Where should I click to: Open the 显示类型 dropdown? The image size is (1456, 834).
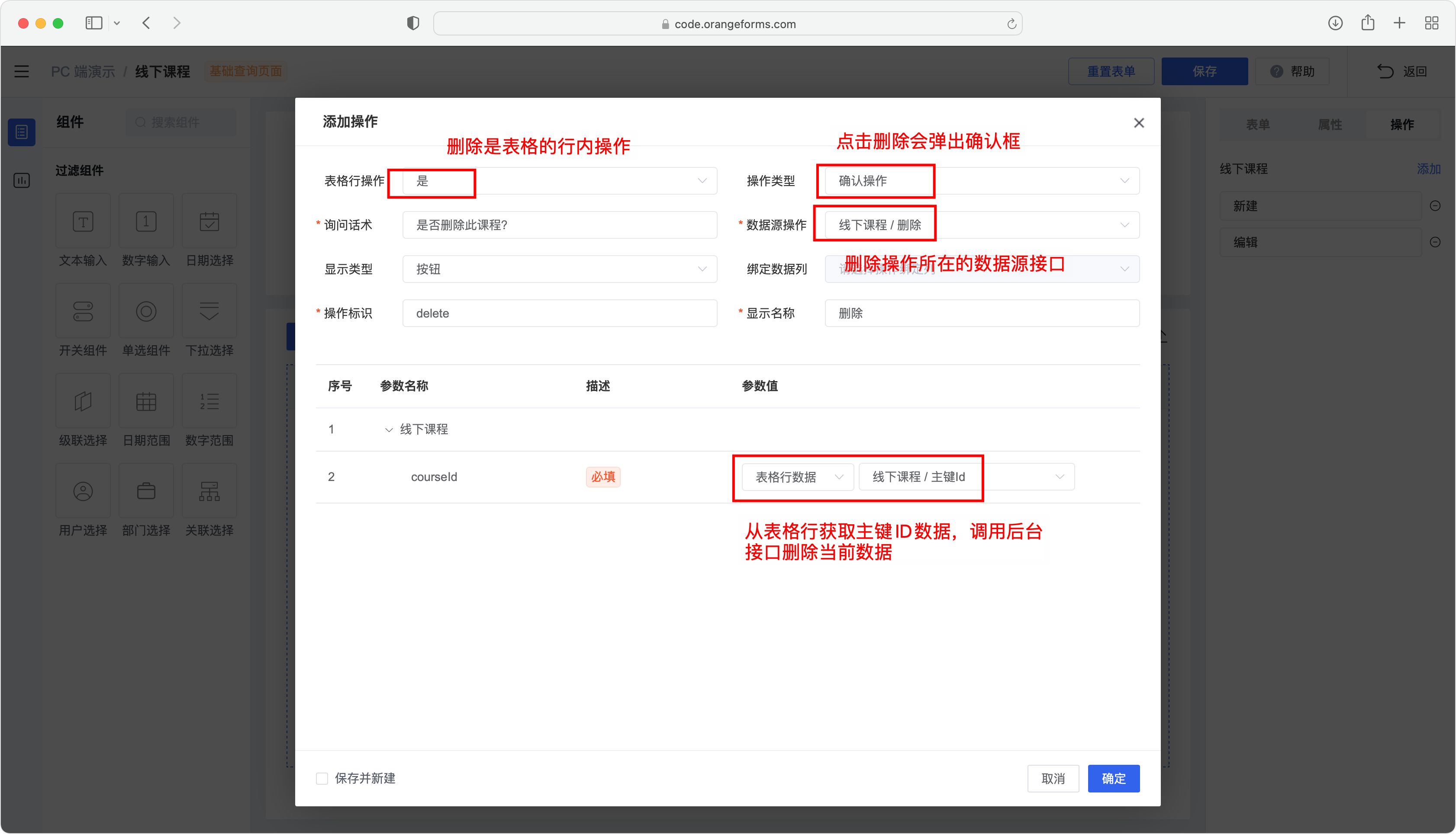coord(559,269)
